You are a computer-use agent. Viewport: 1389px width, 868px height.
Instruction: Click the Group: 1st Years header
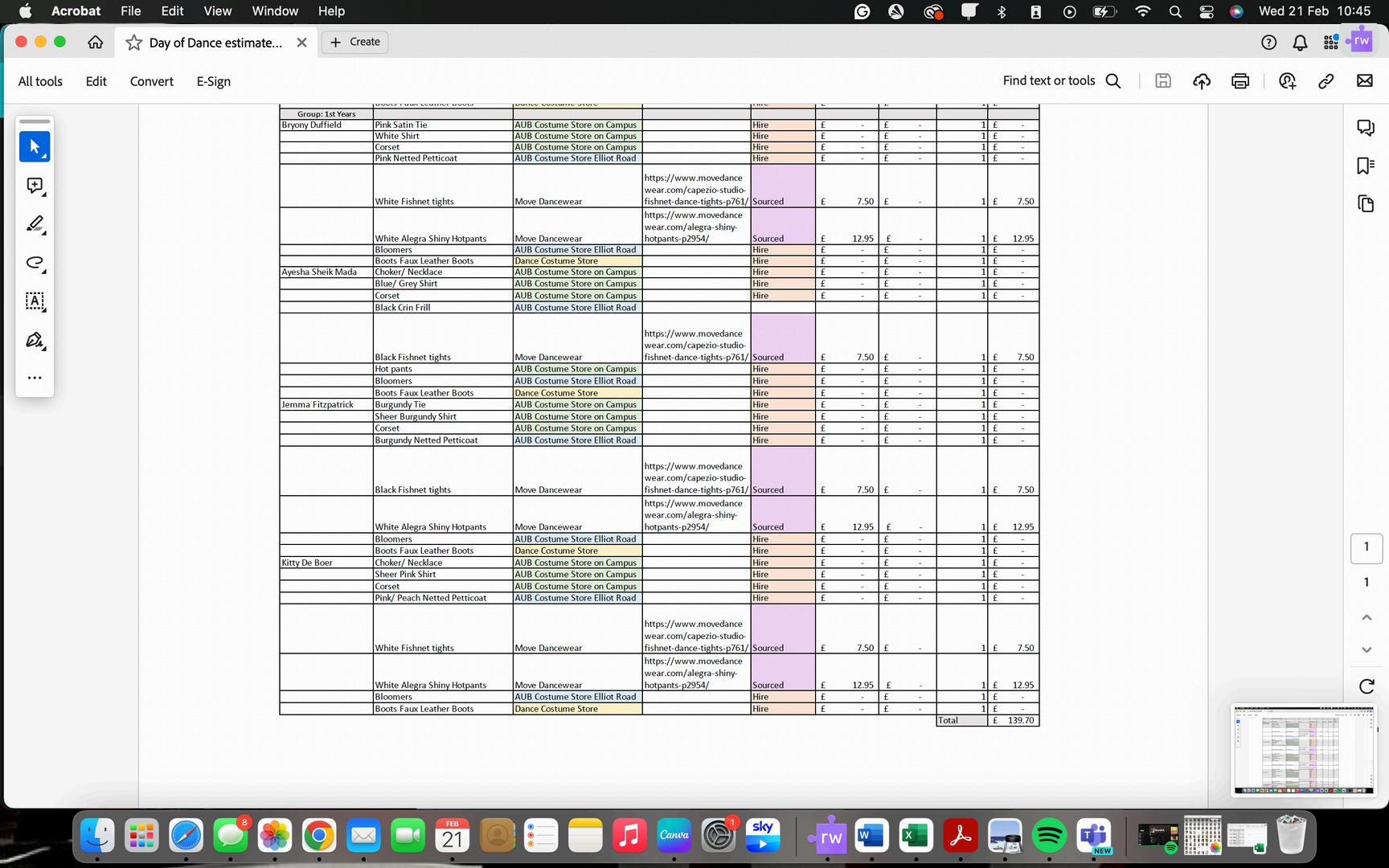coord(326,114)
